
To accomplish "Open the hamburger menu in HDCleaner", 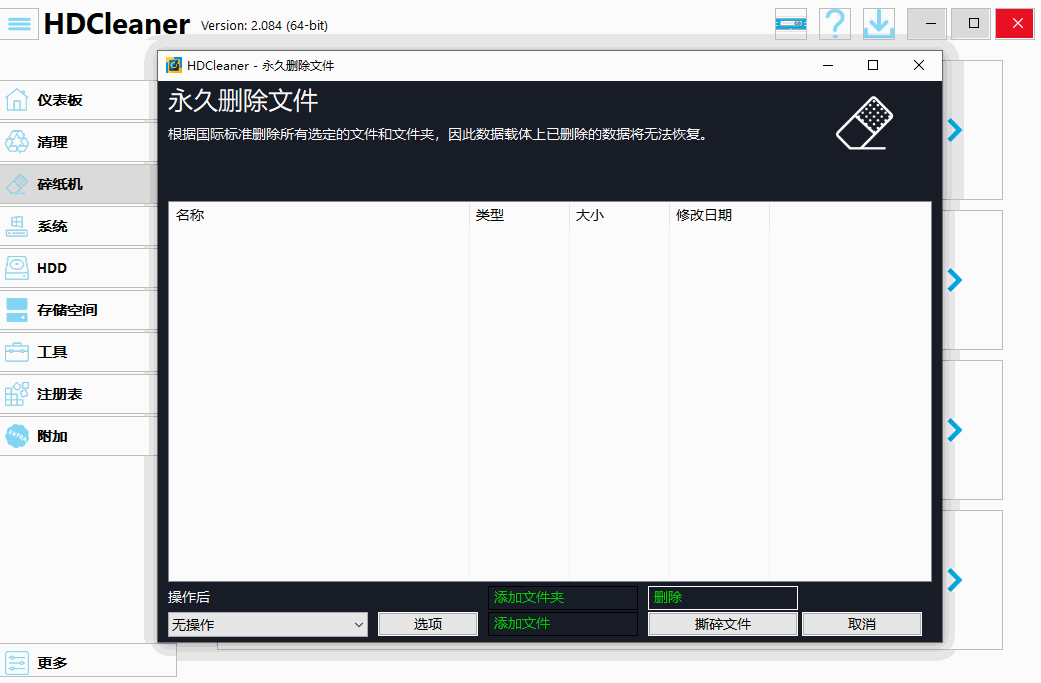I will 19,24.
